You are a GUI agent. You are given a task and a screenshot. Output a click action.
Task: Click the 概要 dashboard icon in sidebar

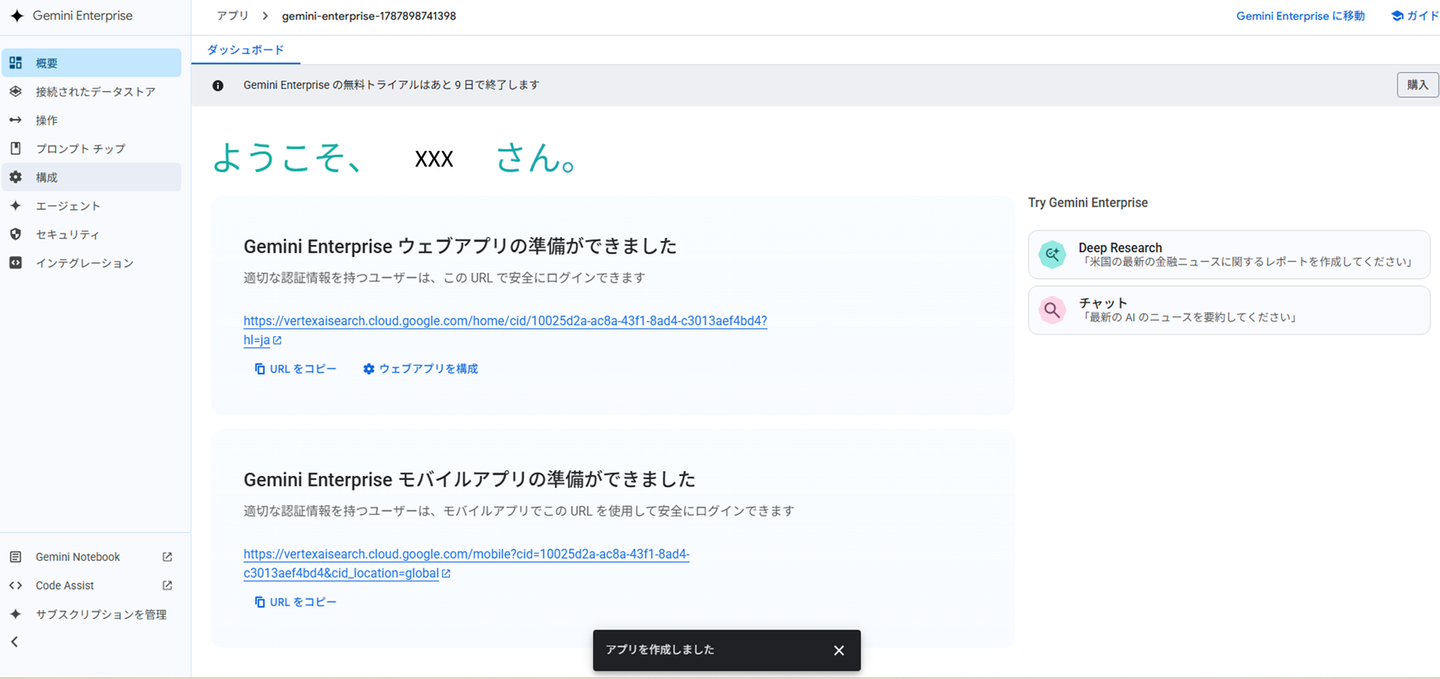tap(15, 63)
